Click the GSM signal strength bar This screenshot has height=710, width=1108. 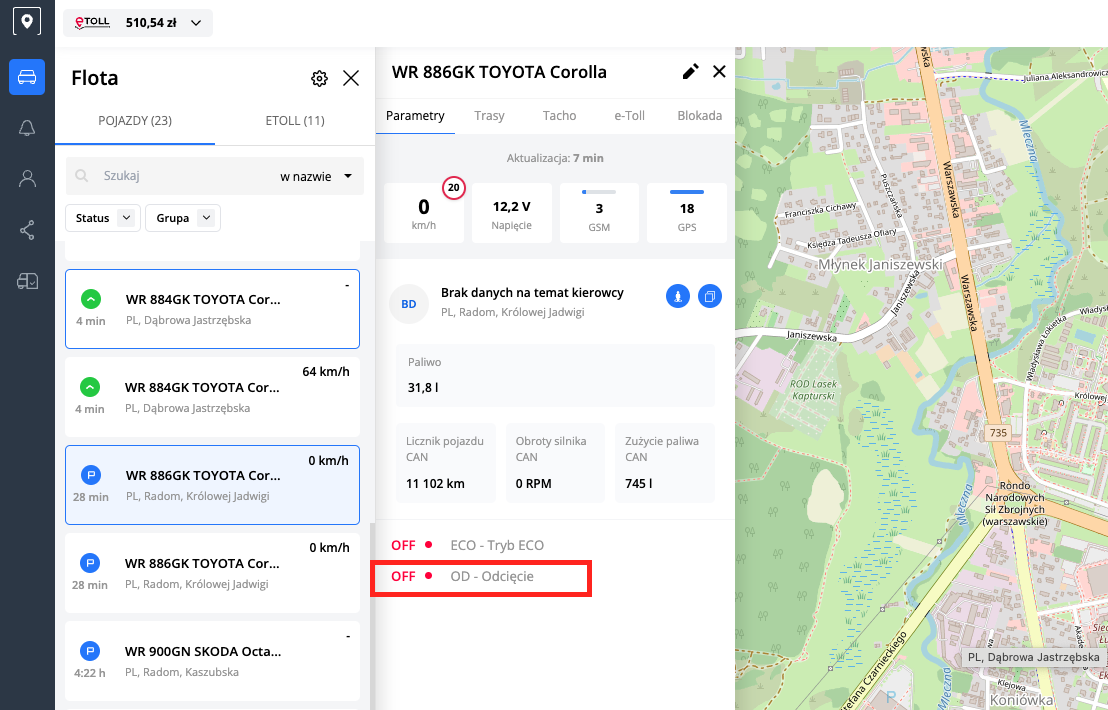599,192
